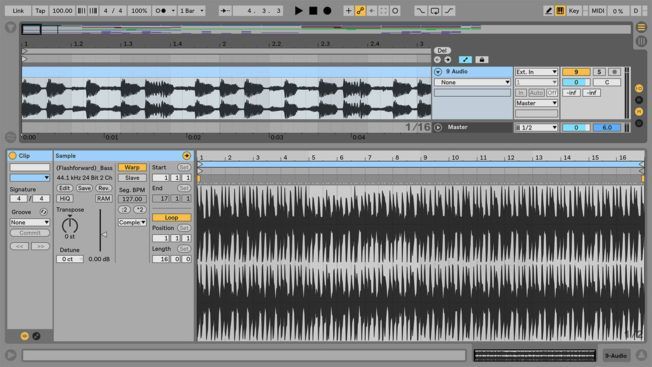Set monitoring to In on 9 Audio

521,93
